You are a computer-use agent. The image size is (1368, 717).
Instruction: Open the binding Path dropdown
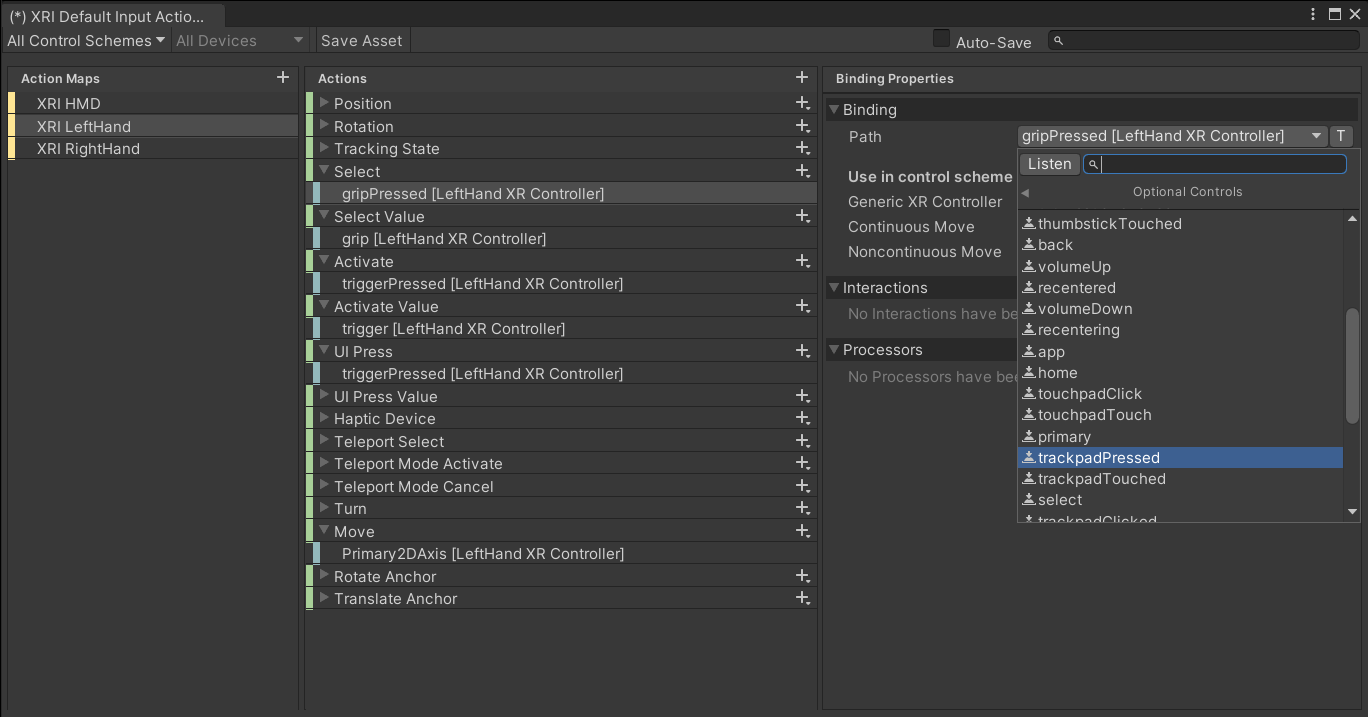tap(1171, 137)
